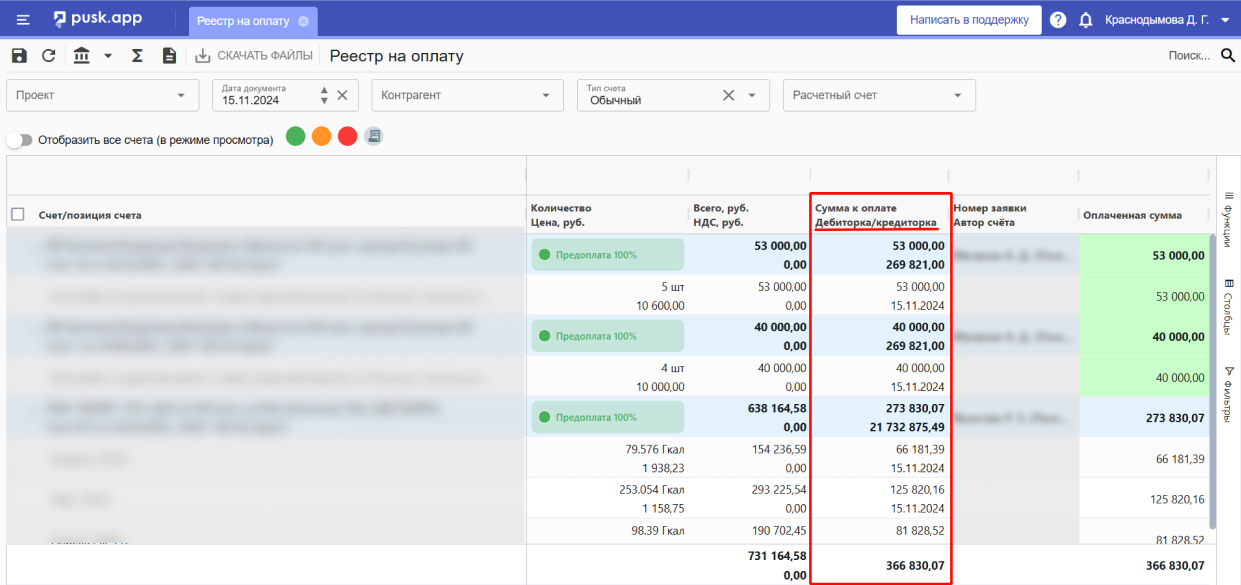Open the 'Столбцы' side panel tab

click(1228, 307)
